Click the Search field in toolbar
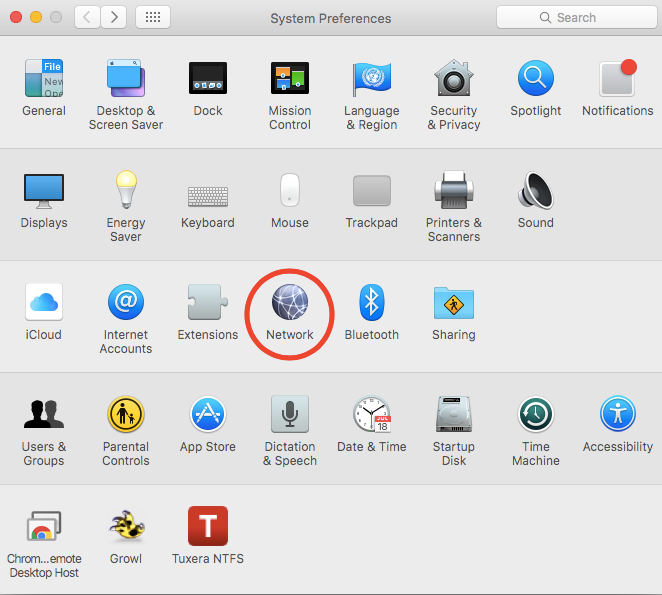Screen dimensions: 662x595 (575, 17)
